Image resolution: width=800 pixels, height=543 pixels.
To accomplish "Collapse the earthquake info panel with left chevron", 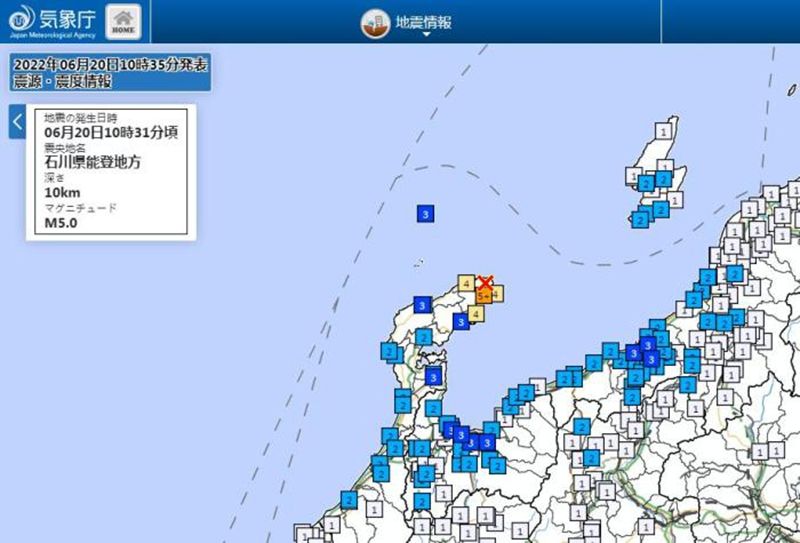I will click(17, 122).
